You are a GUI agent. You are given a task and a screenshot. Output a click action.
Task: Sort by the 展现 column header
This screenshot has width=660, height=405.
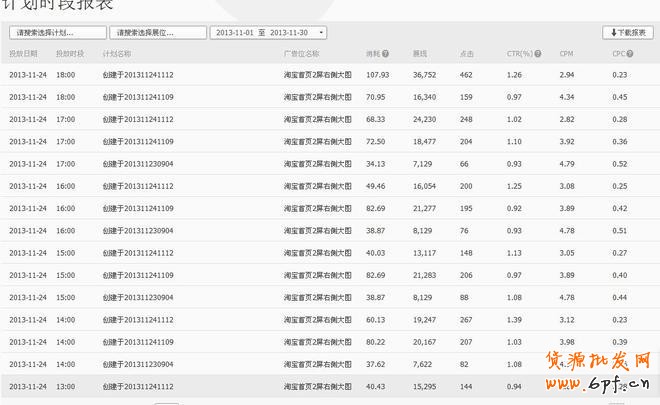pyautogui.click(x=419, y=53)
